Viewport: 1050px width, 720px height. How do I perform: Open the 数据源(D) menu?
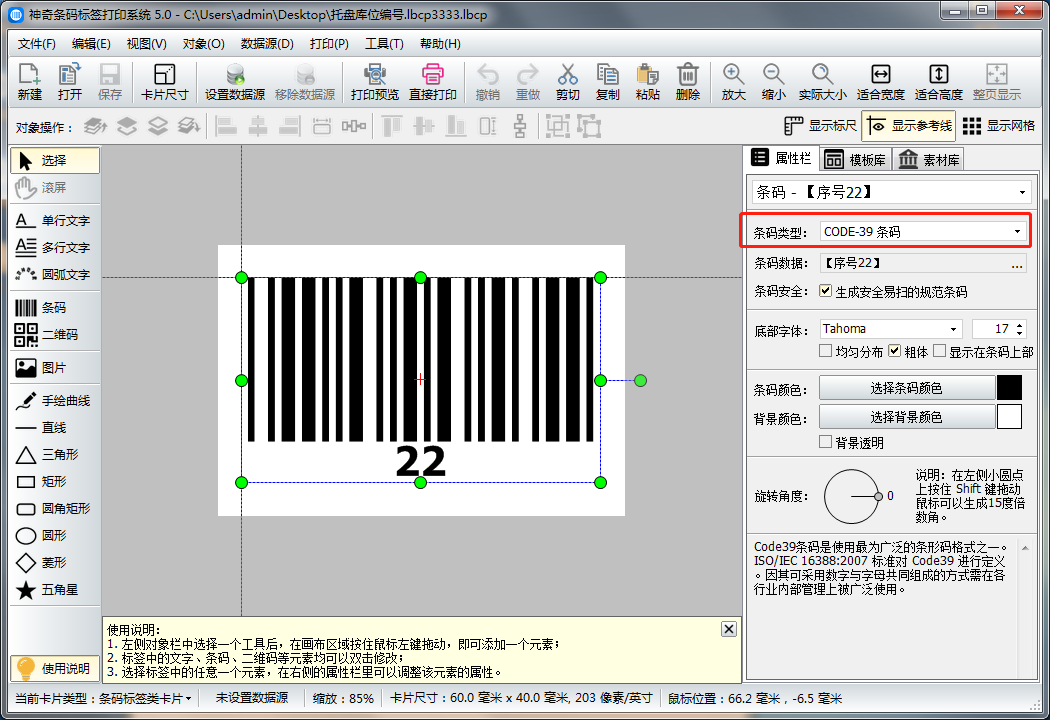(267, 44)
